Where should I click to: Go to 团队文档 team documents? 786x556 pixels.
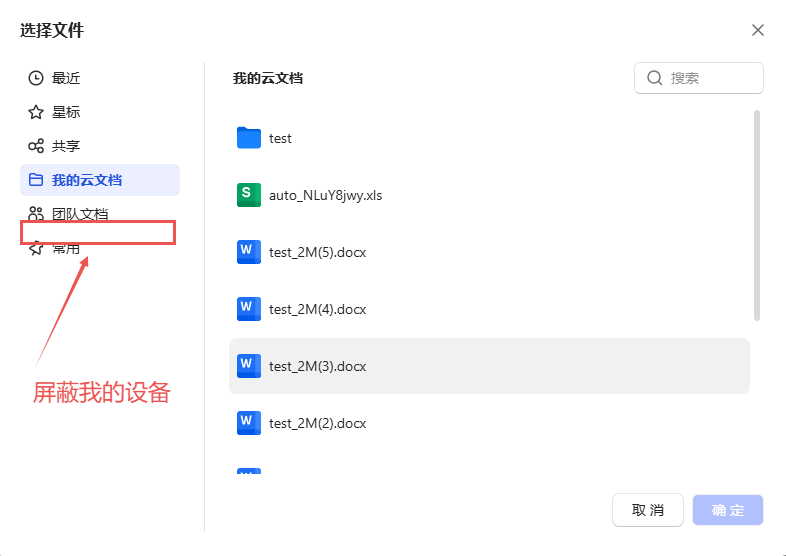[x=80, y=213]
